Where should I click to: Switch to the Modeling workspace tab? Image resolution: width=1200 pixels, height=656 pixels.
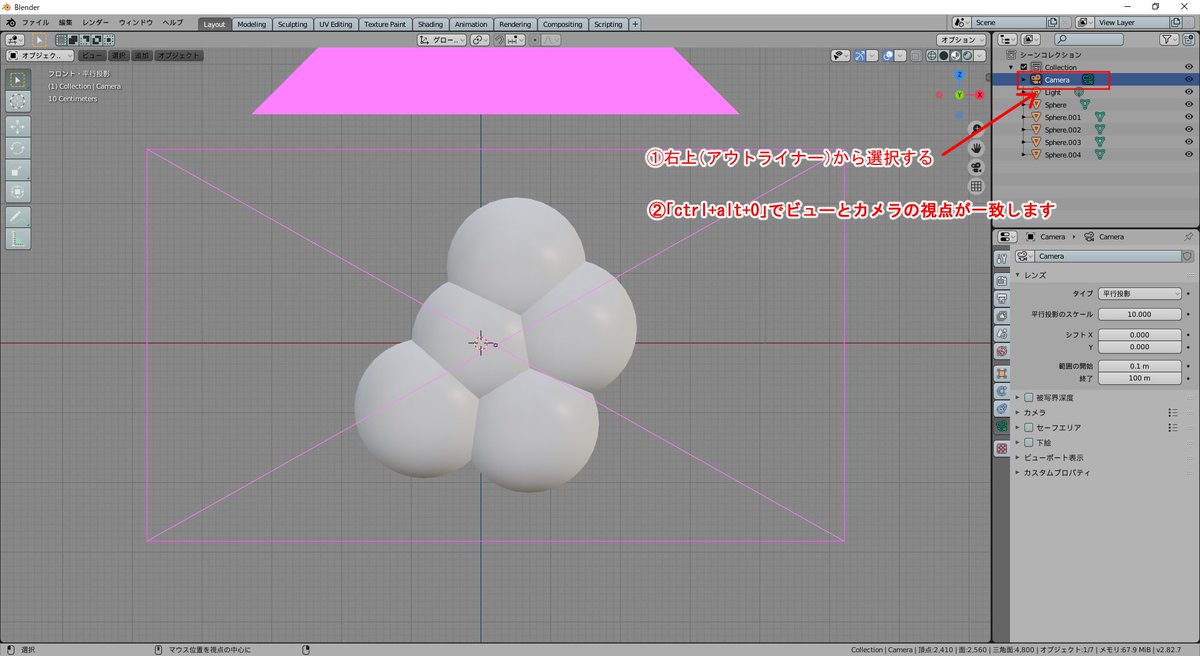coord(252,24)
